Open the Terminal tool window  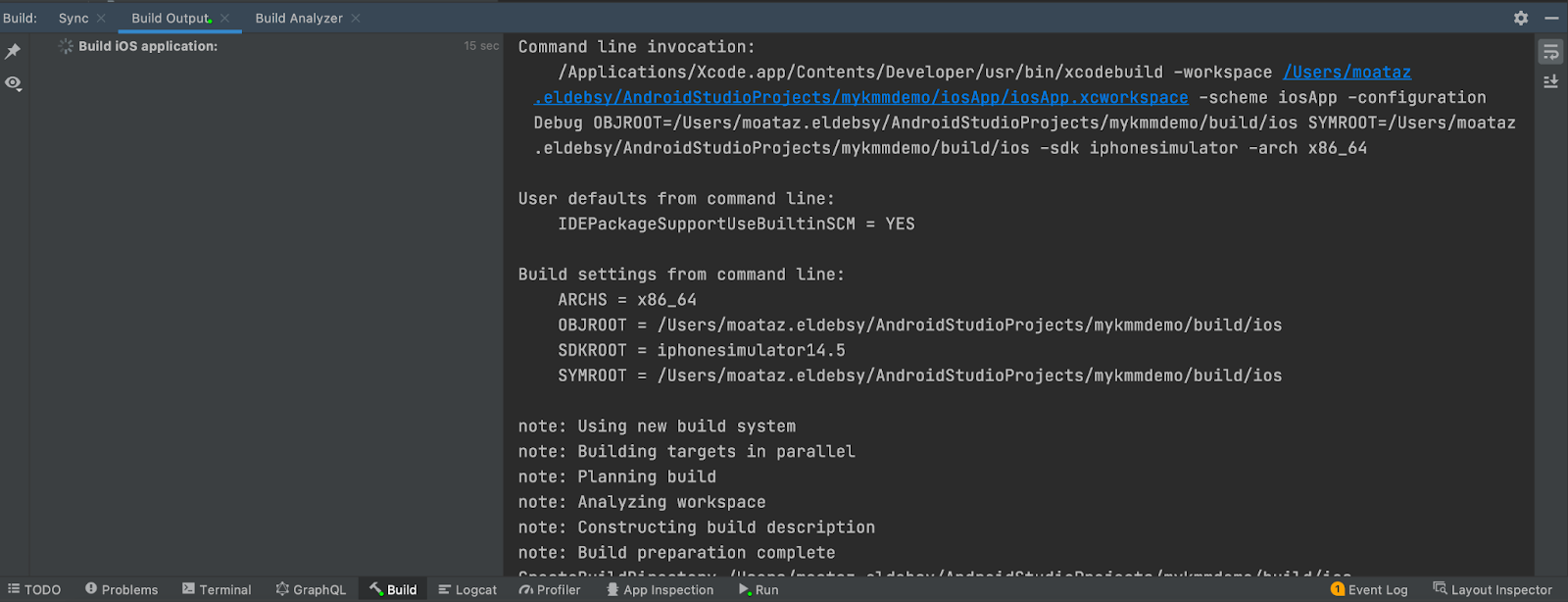217,589
